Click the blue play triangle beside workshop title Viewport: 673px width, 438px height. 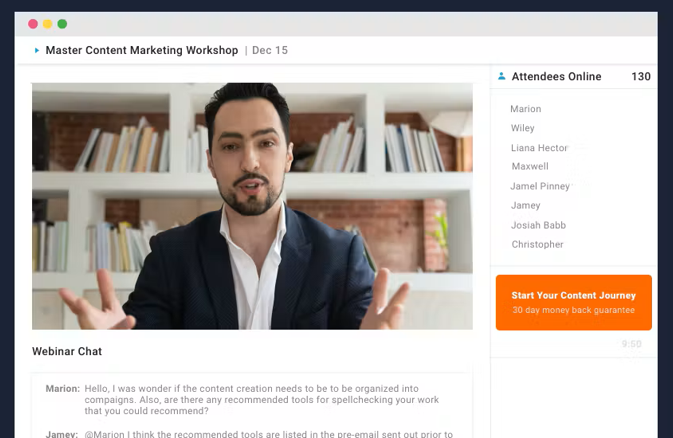pyautogui.click(x=36, y=50)
